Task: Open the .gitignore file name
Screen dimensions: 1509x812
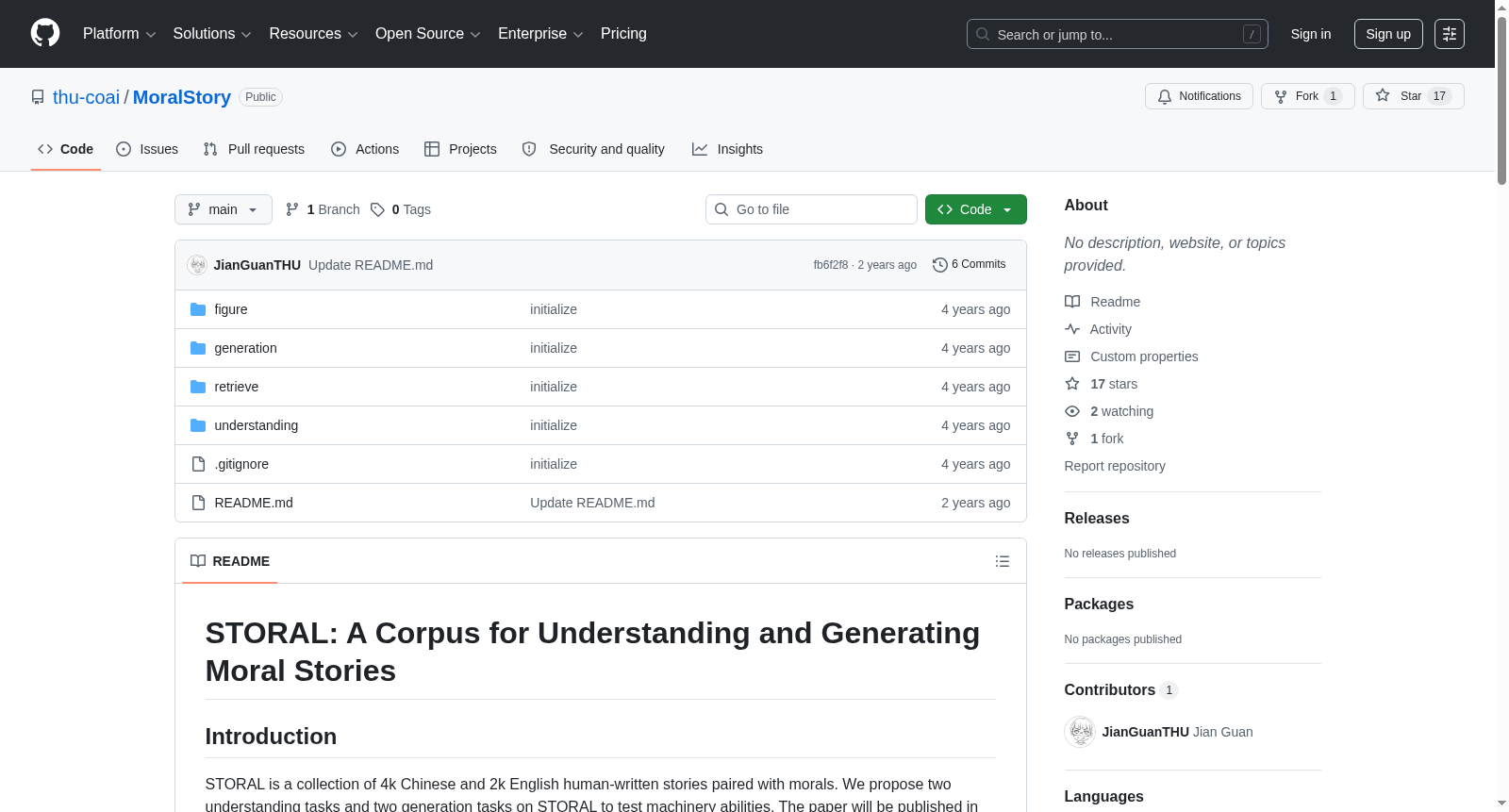Action: click(241, 464)
